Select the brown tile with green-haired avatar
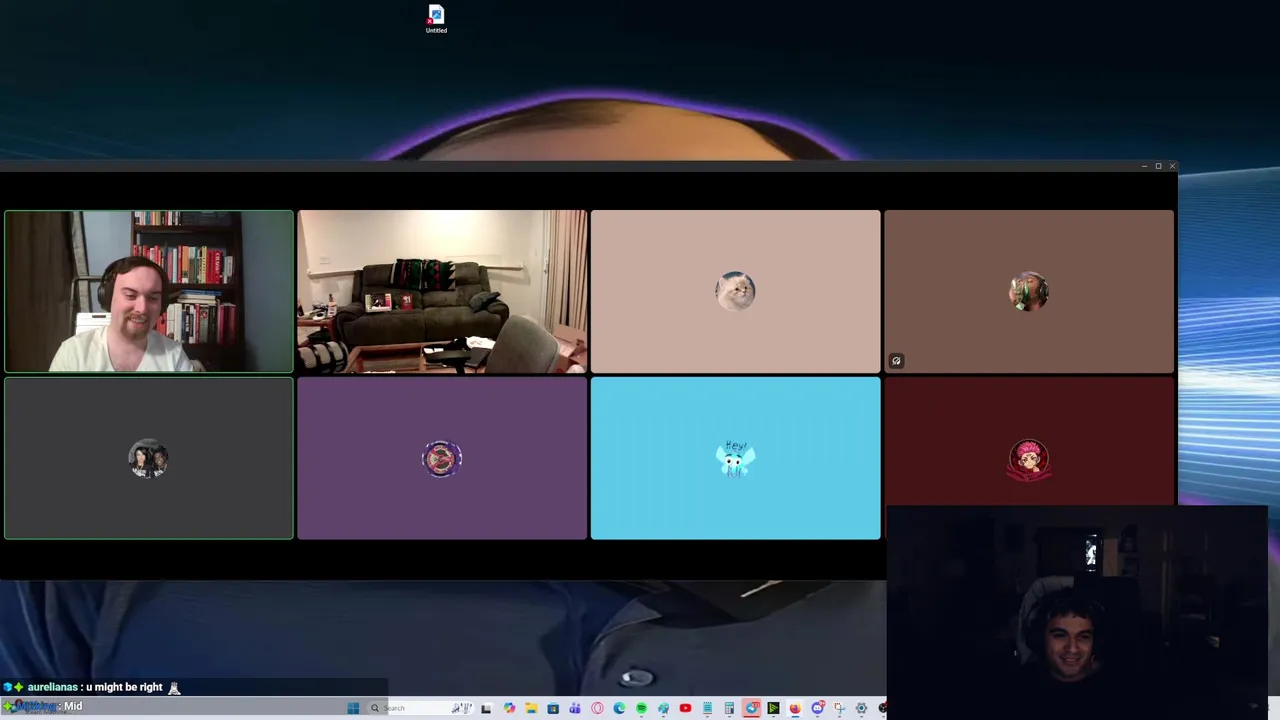The height and width of the screenshot is (720, 1280). click(1029, 291)
